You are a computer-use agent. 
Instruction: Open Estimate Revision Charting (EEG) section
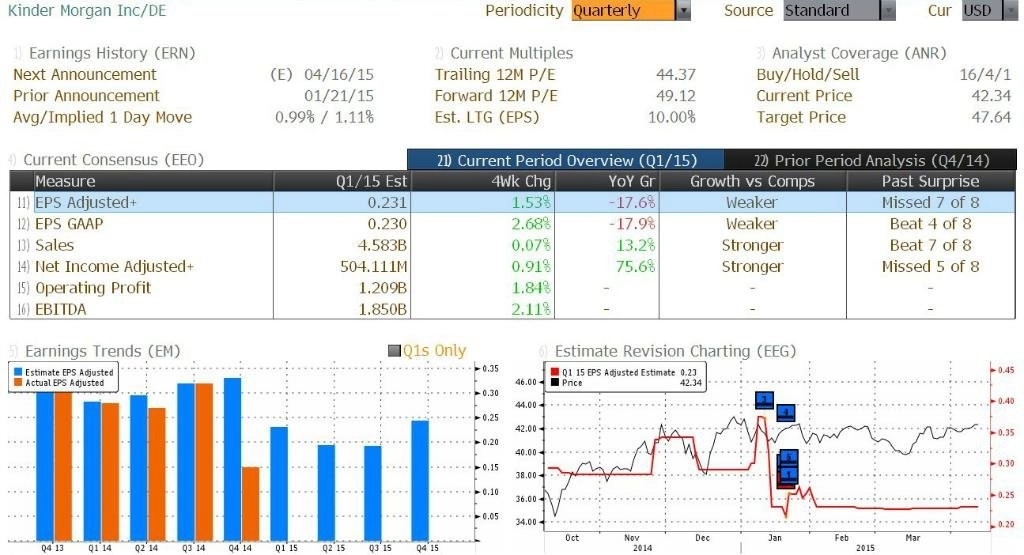(x=675, y=351)
